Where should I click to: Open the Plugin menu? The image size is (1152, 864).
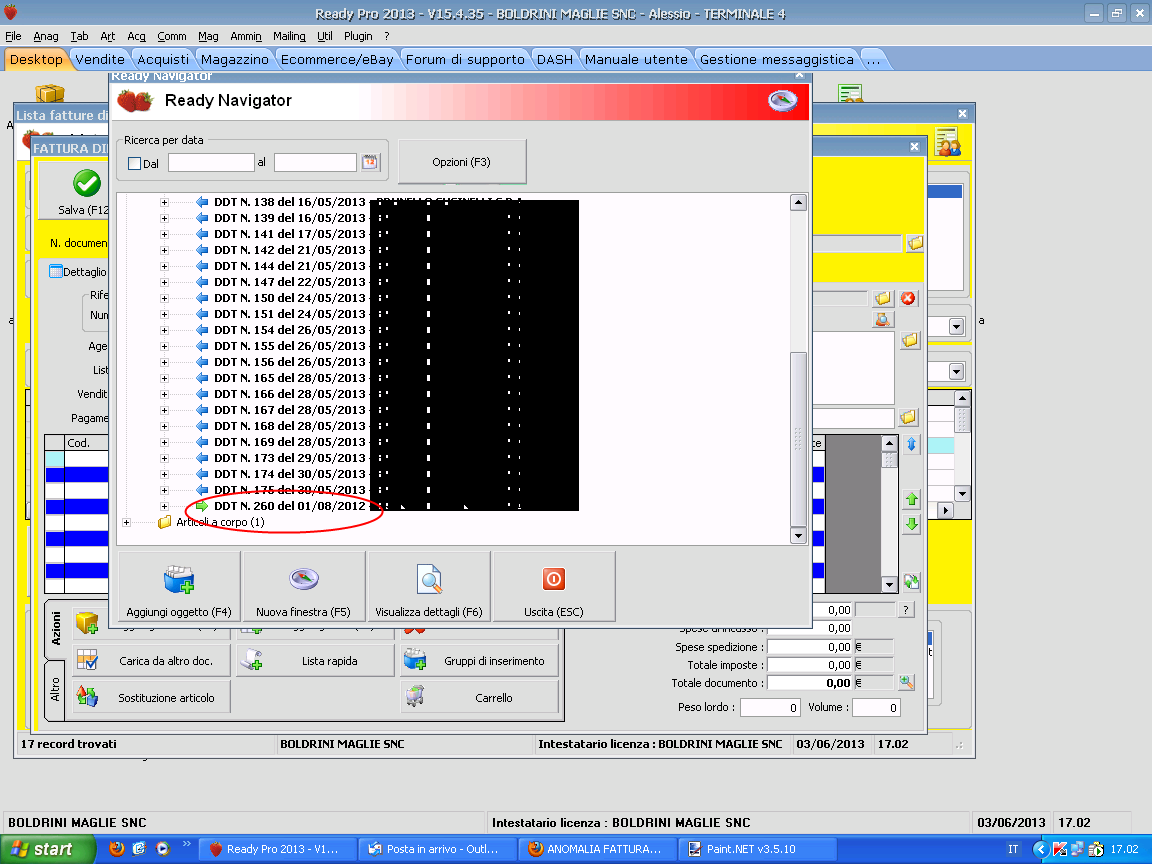click(358, 36)
